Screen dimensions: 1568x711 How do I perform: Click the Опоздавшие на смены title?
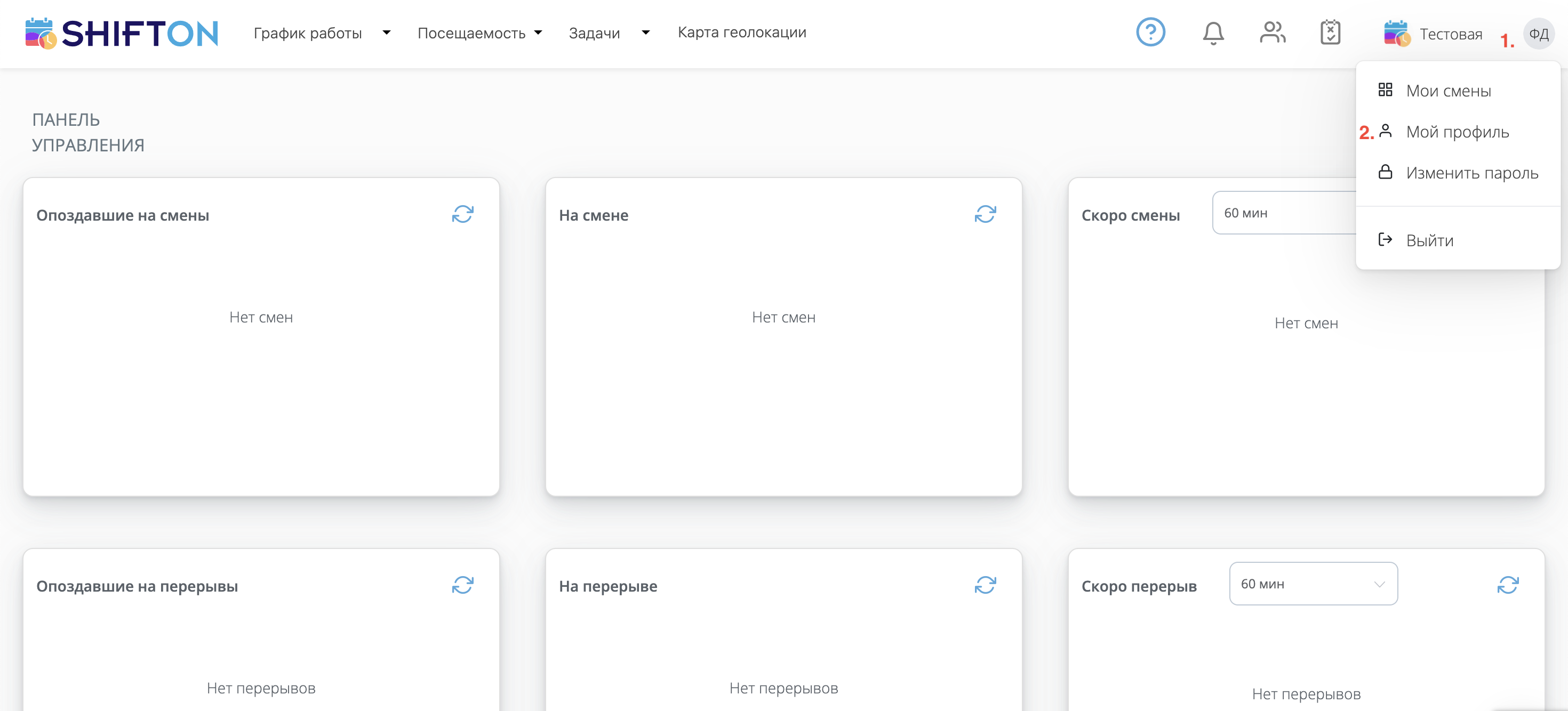tap(123, 215)
